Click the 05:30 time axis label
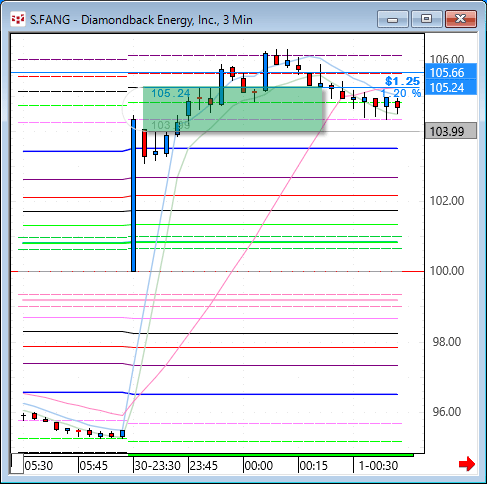The height and width of the screenshot is (484, 487). pos(39,466)
